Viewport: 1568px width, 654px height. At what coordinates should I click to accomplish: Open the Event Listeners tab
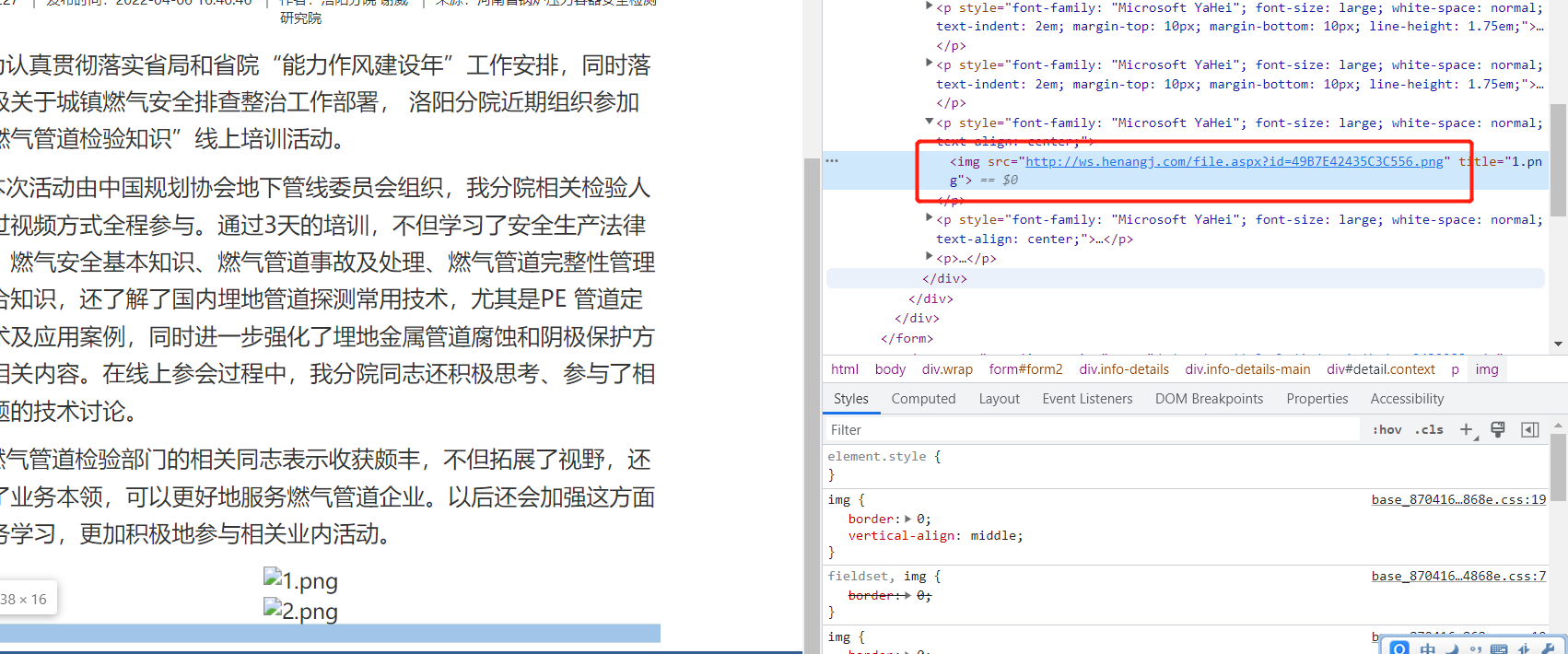point(1087,399)
